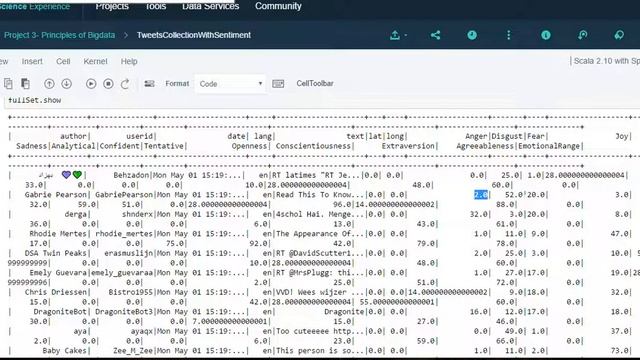Image resolution: width=640 pixels, height=360 pixels.
Task: Click the 'Agreeableness' column header
Action: point(485,146)
